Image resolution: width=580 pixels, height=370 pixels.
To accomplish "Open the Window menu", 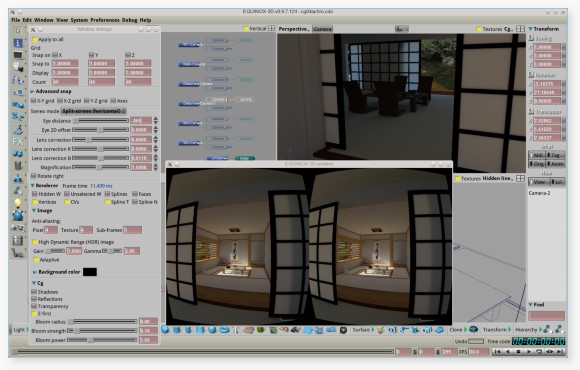I will [44, 20].
